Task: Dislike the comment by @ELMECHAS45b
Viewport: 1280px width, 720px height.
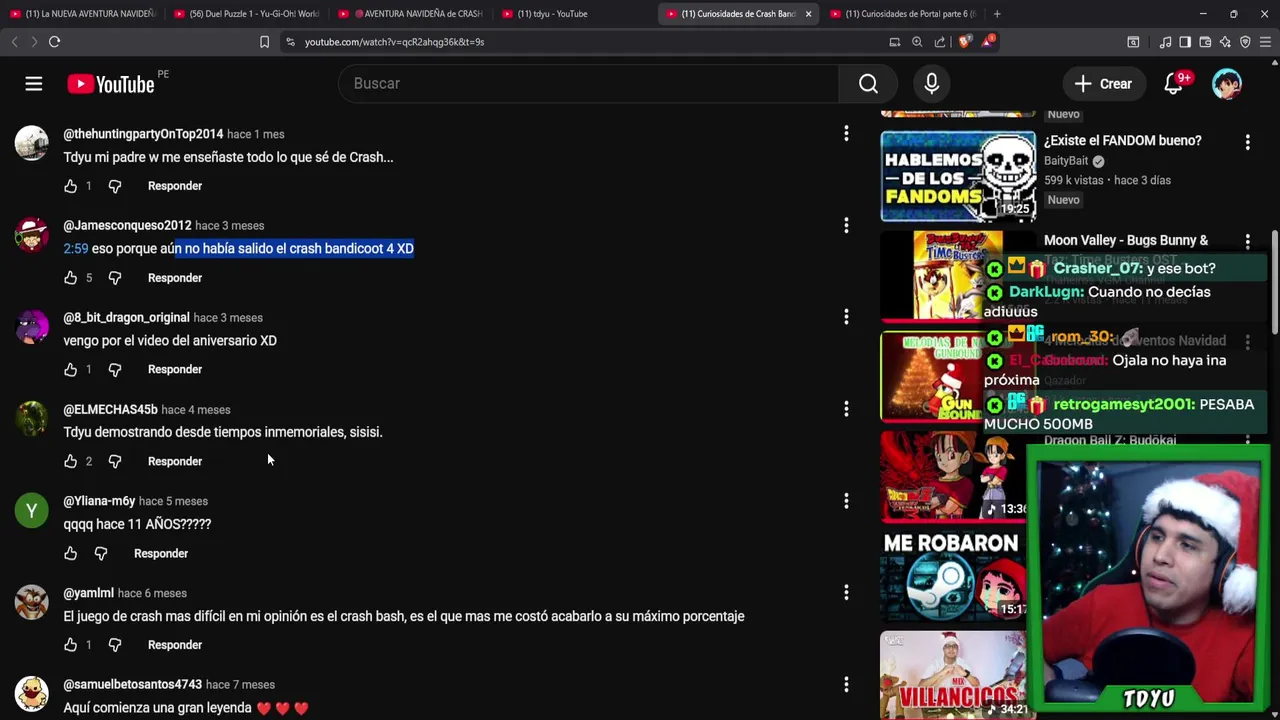Action: (x=114, y=462)
